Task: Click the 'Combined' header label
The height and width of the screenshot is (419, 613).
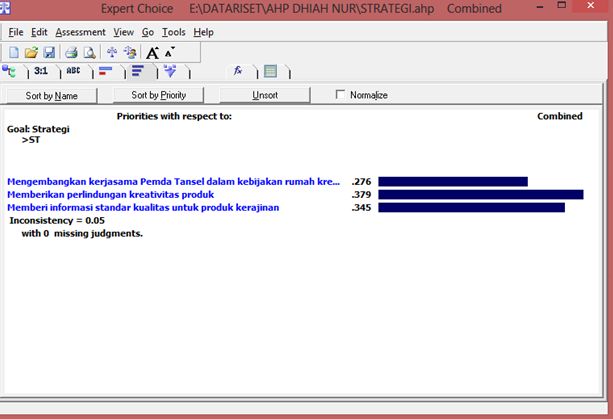Action: coord(560,116)
